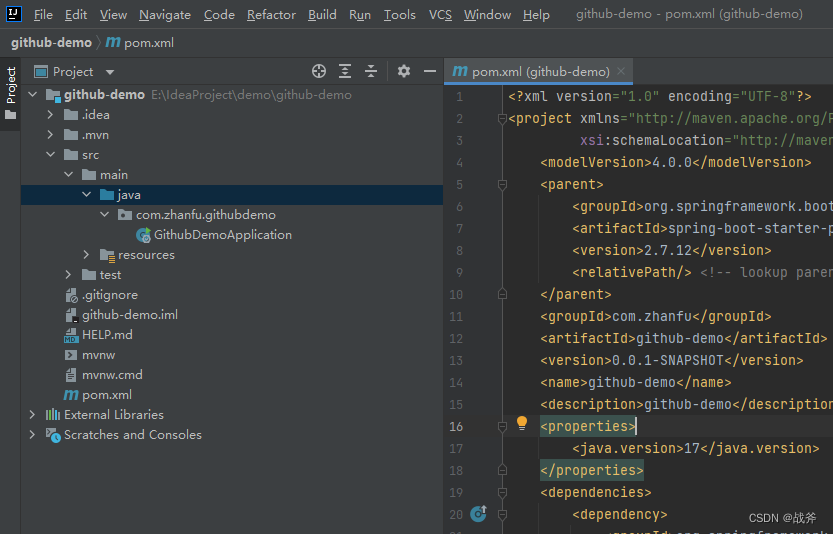Click the Expand All icon in Project panel
This screenshot has width=833, height=534.
click(x=345, y=71)
